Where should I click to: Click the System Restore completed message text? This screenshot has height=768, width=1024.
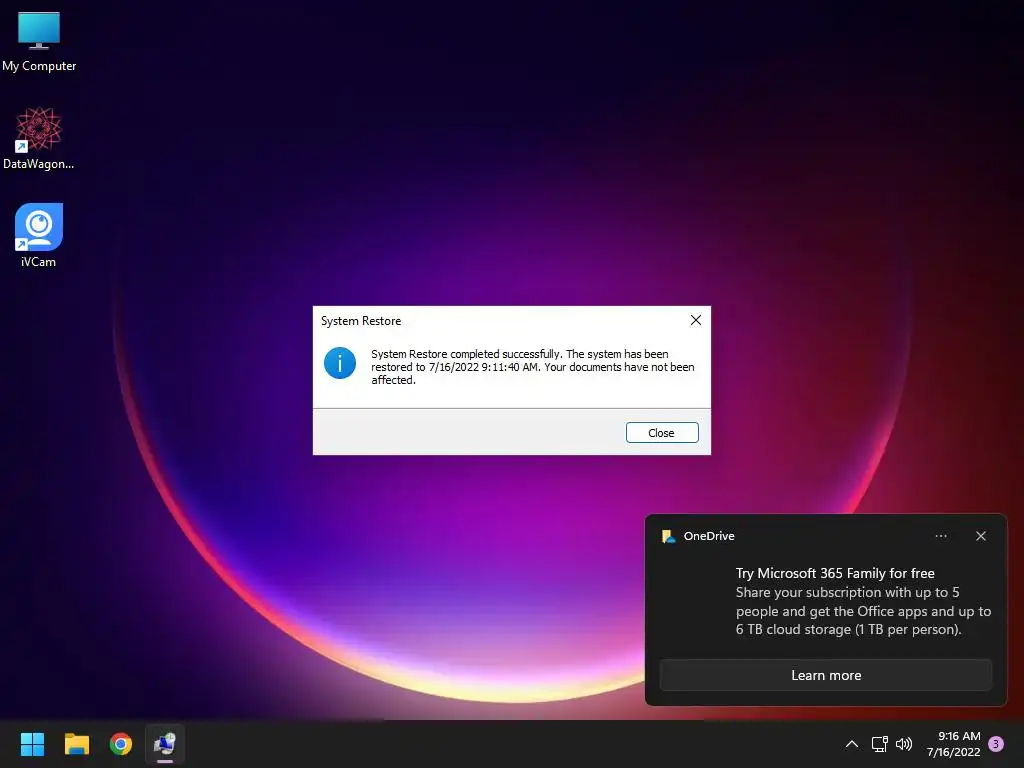point(532,366)
